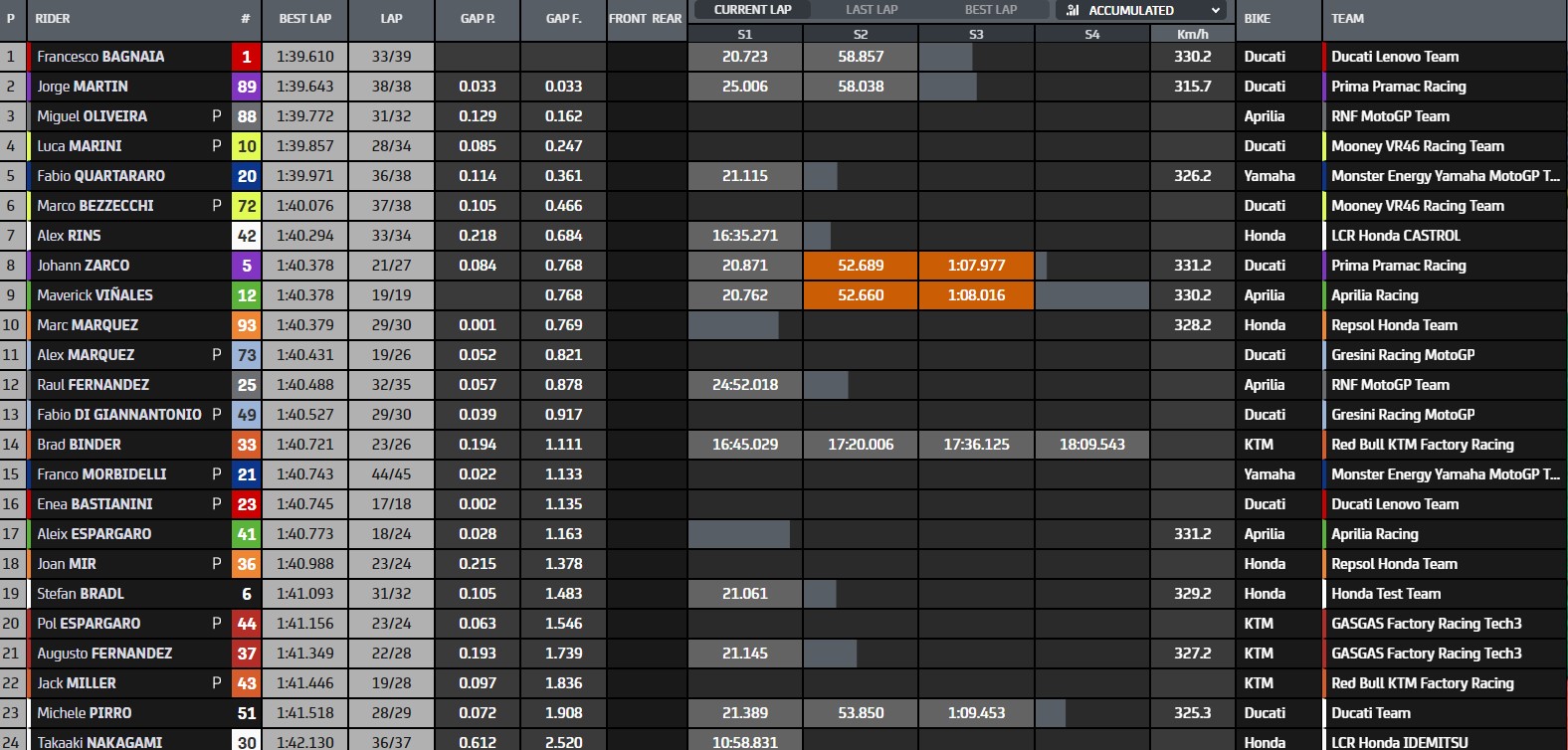Click Viñales' orange S3 time 1:08.016

[x=976, y=295]
